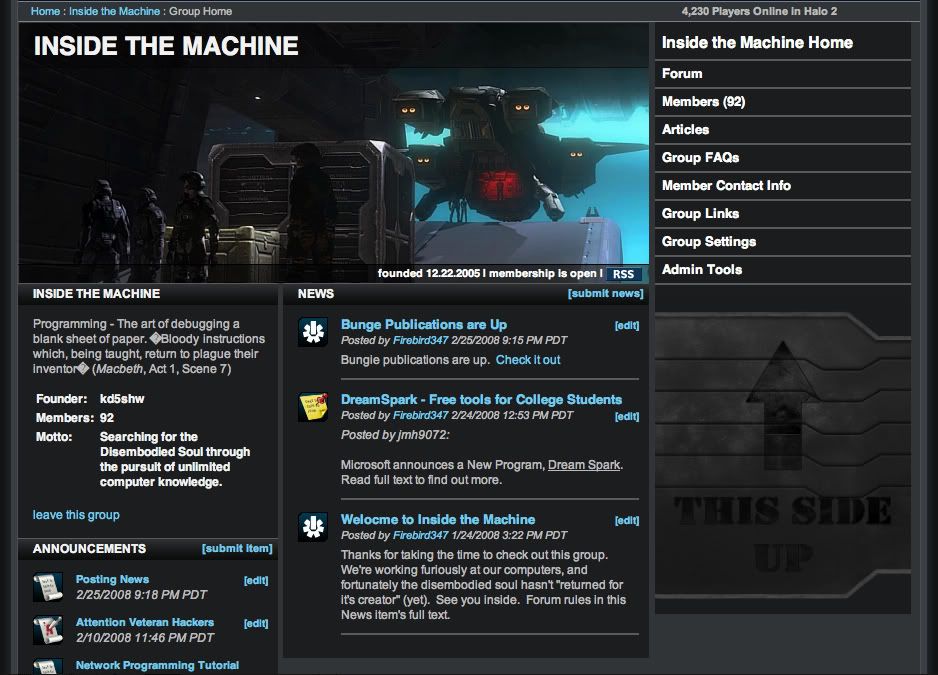Open the underlined Dream Spark link

(x=585, y=465)
